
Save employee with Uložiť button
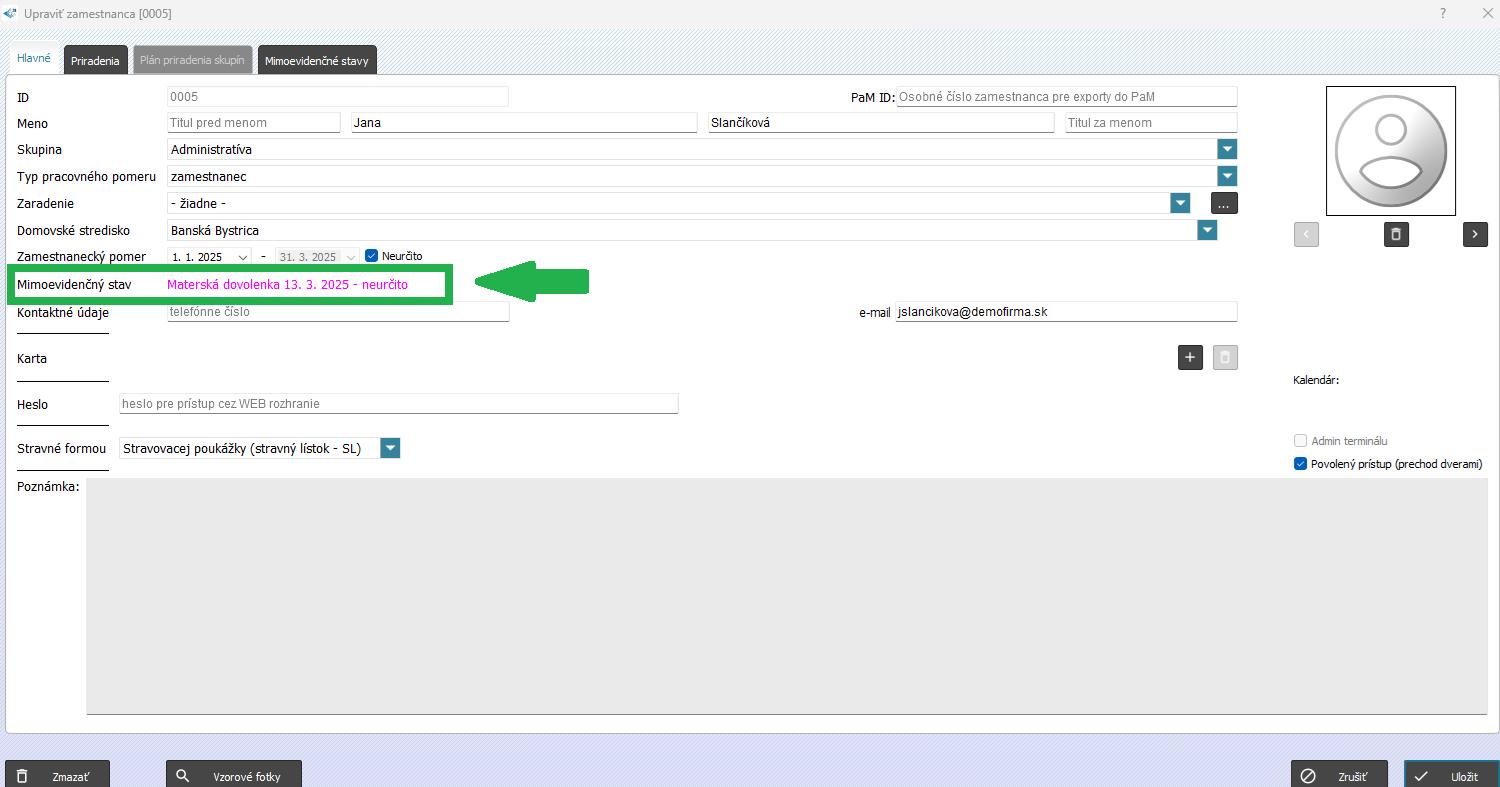[1451, 775]
